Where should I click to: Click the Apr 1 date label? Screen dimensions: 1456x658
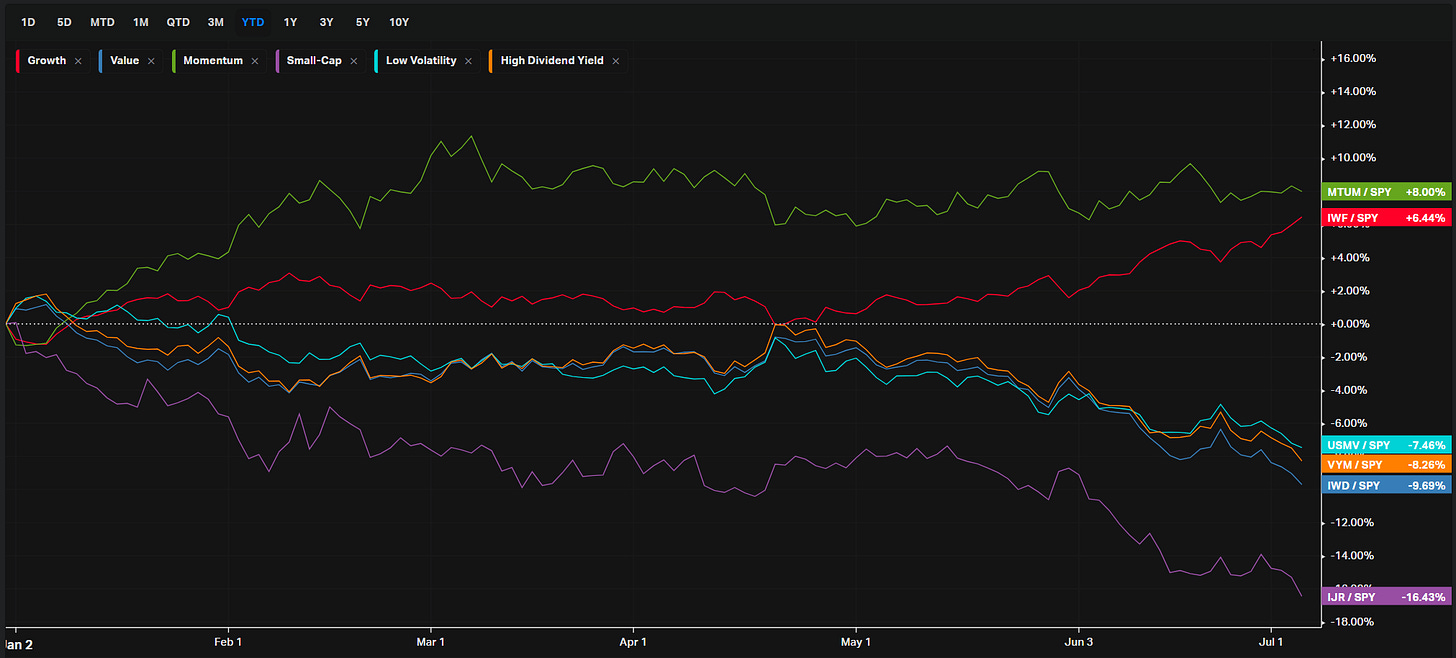click(x=634, y=642)
